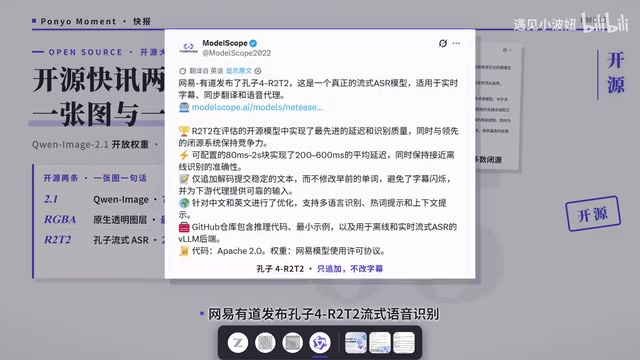Click the subtitle 网易有道发布孔子4-R2T2流式语音识别
Viewport: 640px width, 360px height.
(x=323, y=314)
